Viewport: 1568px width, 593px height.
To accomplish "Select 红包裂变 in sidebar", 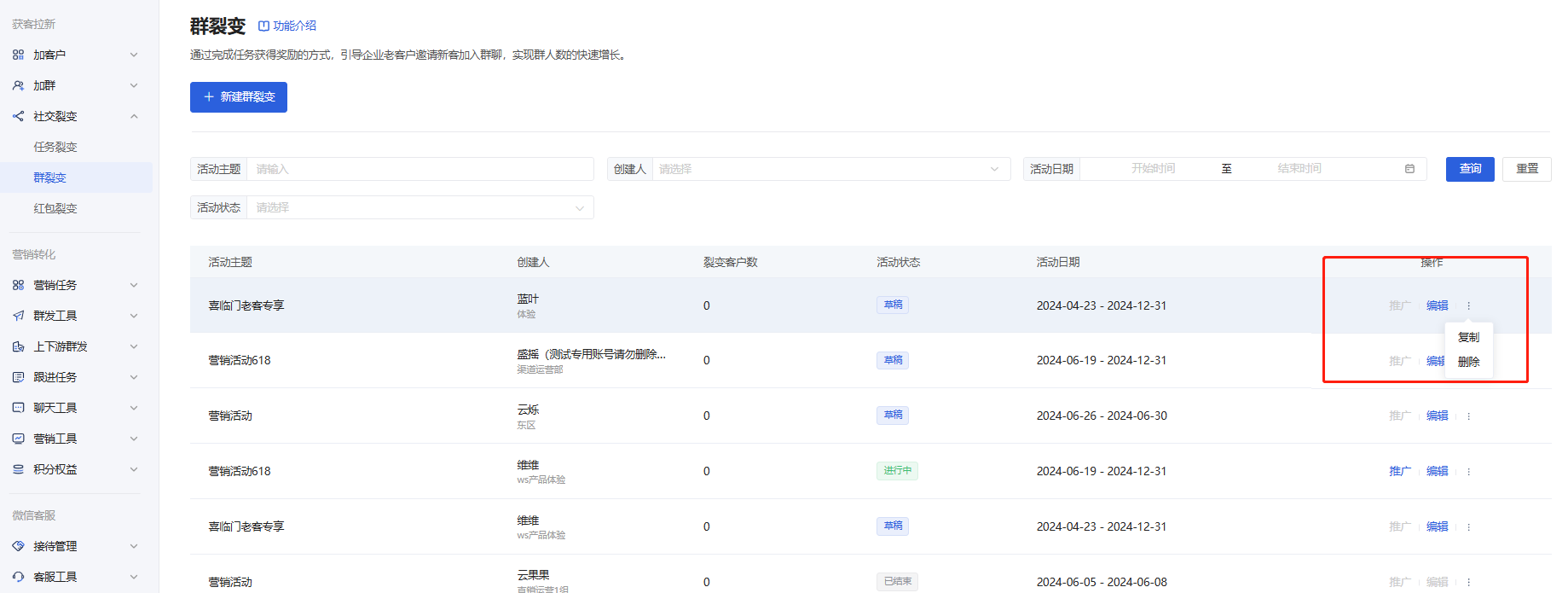I will click(x=55, y=208).
